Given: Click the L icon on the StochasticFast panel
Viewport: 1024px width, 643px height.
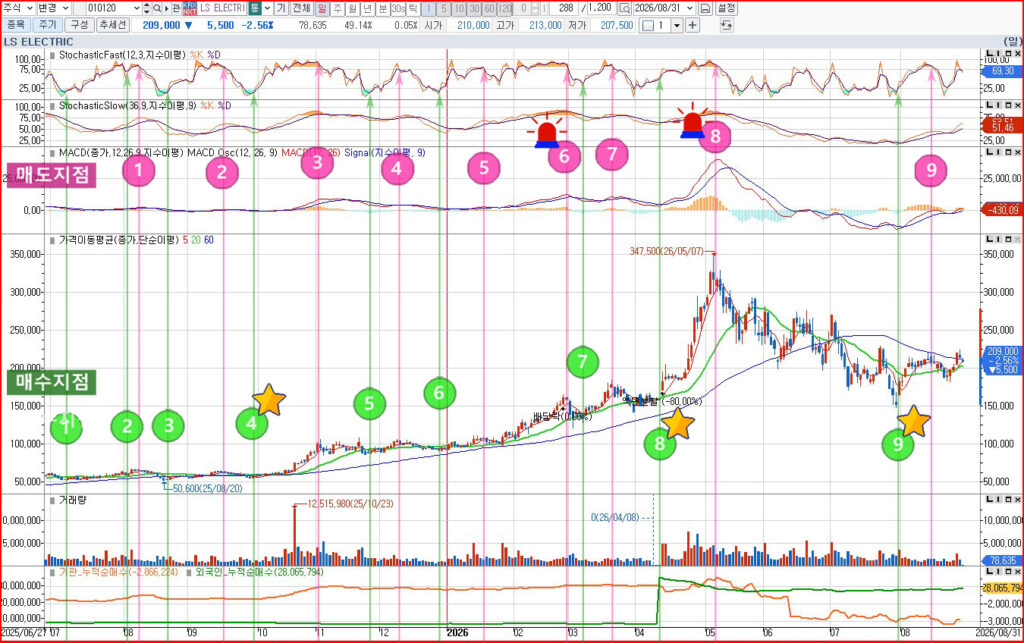Looking at the screenshot, I should 989,54.
